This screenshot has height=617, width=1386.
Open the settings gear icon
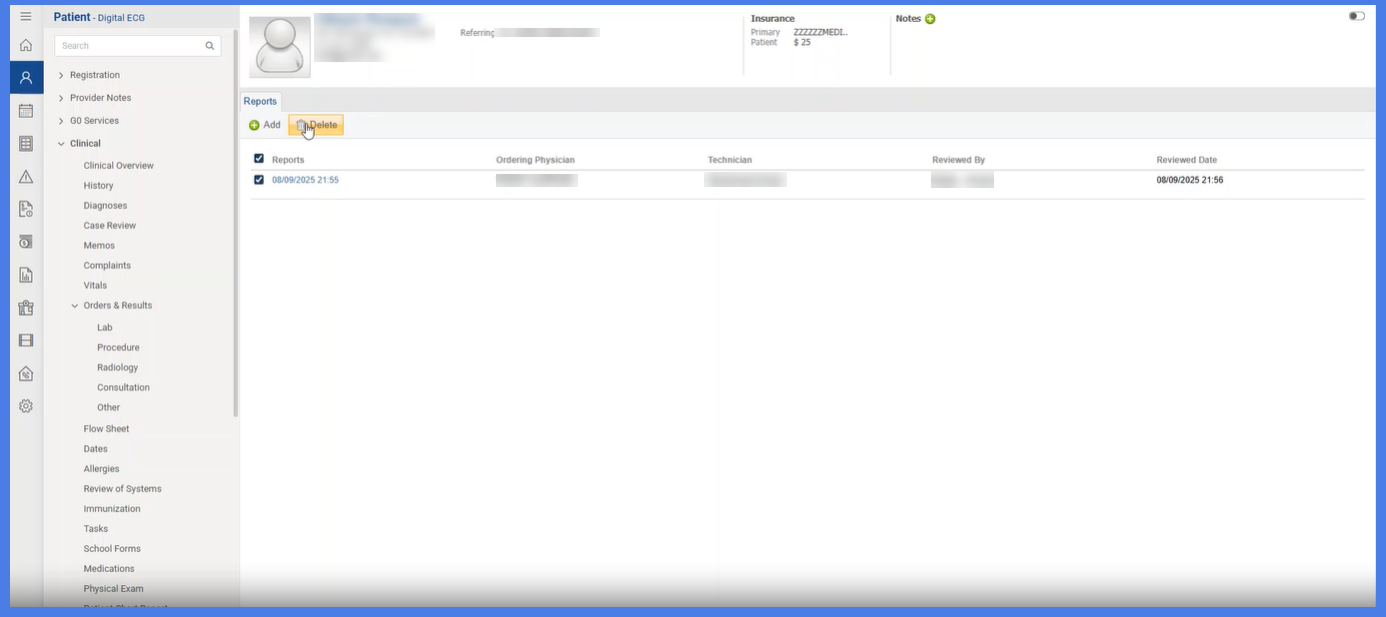(x=26, y=406)
